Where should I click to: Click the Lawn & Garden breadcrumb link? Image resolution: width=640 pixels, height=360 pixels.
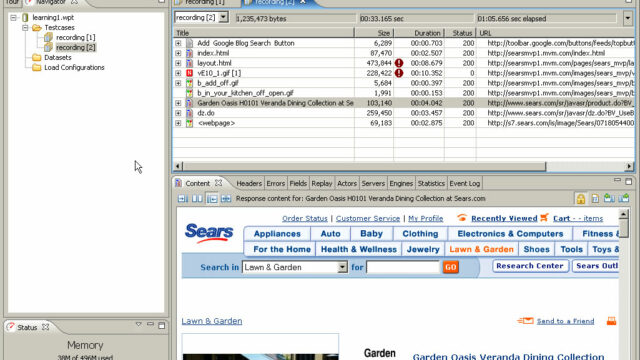tap(212, 321)
